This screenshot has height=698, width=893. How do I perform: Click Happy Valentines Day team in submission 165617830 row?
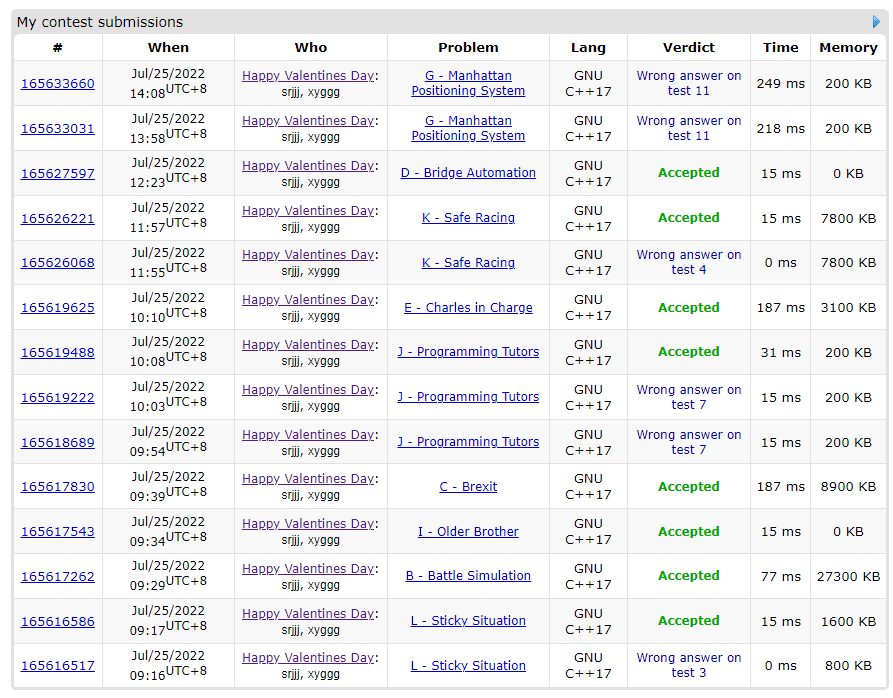[x=308, y=479]
